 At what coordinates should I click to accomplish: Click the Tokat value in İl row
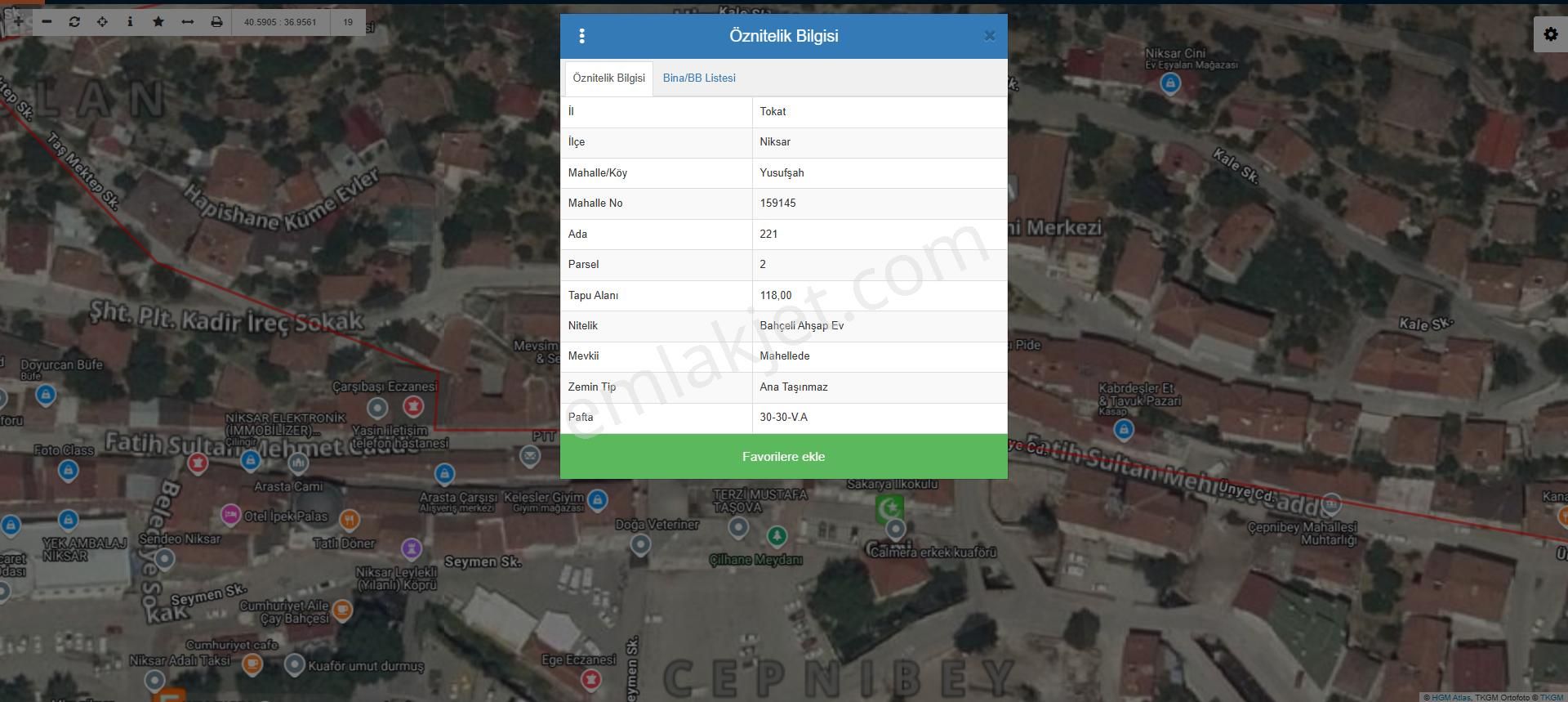click(x=773, y=111)
